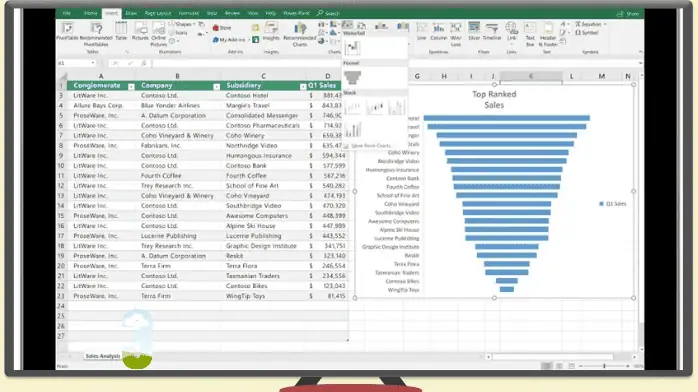Insert a Win/Loss sparkline
The height and width of the screenshot is (392, 698).
pos(456,34)
